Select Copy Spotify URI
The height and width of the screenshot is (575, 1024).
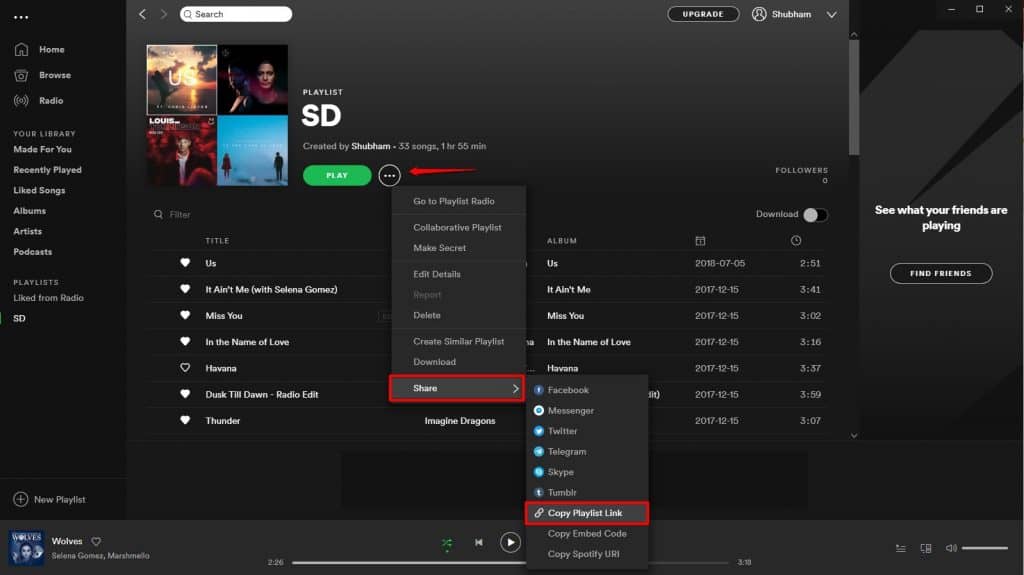click(x=586, y=554)
